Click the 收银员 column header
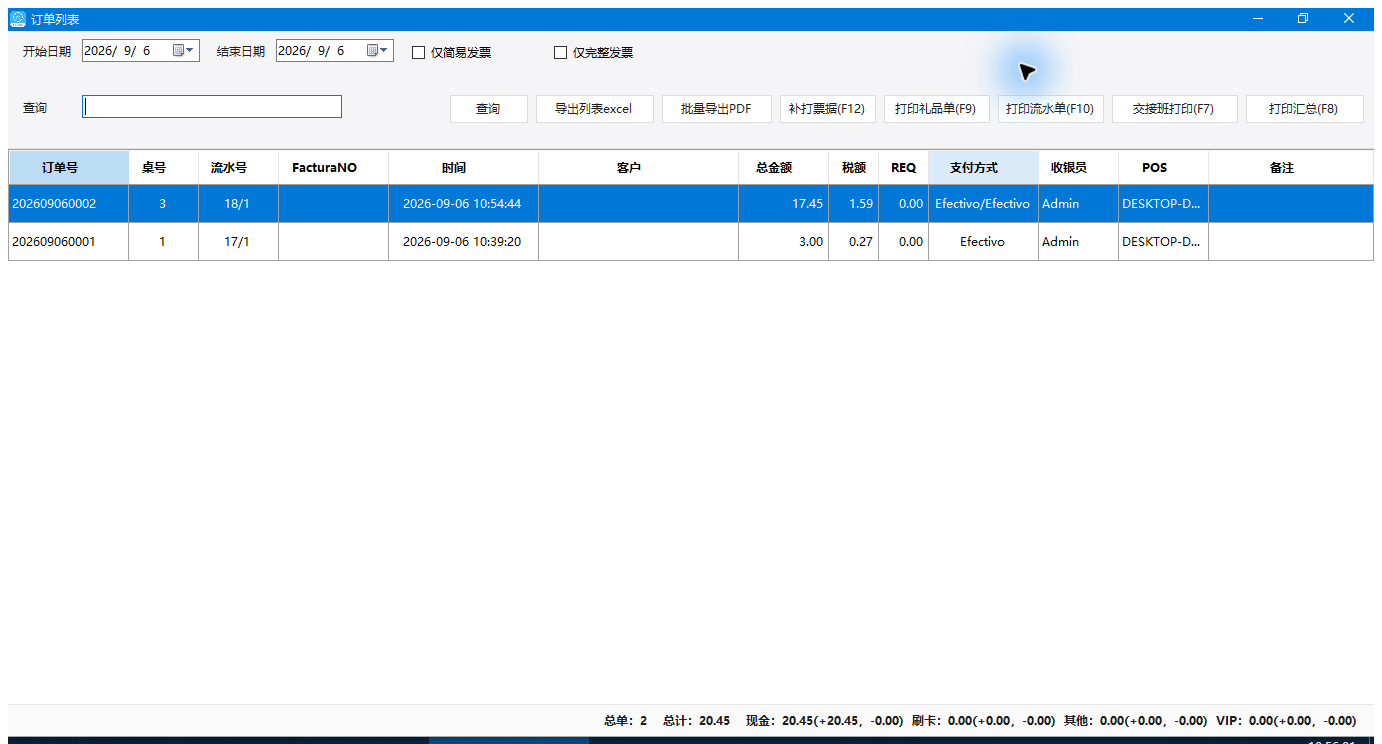Viewport: 1382px width, 744px height. (1079, 168)
